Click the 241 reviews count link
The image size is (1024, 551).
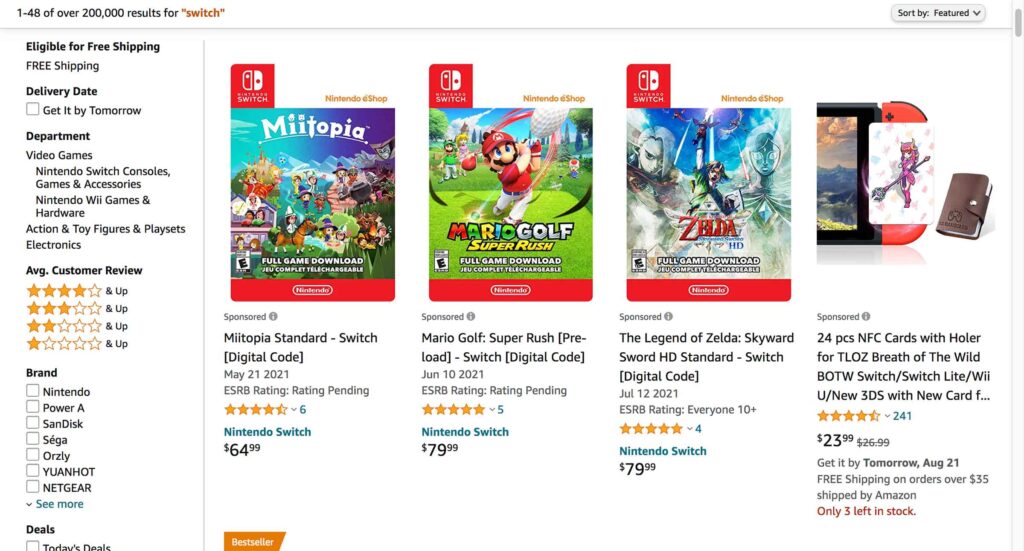pos(902,416)
